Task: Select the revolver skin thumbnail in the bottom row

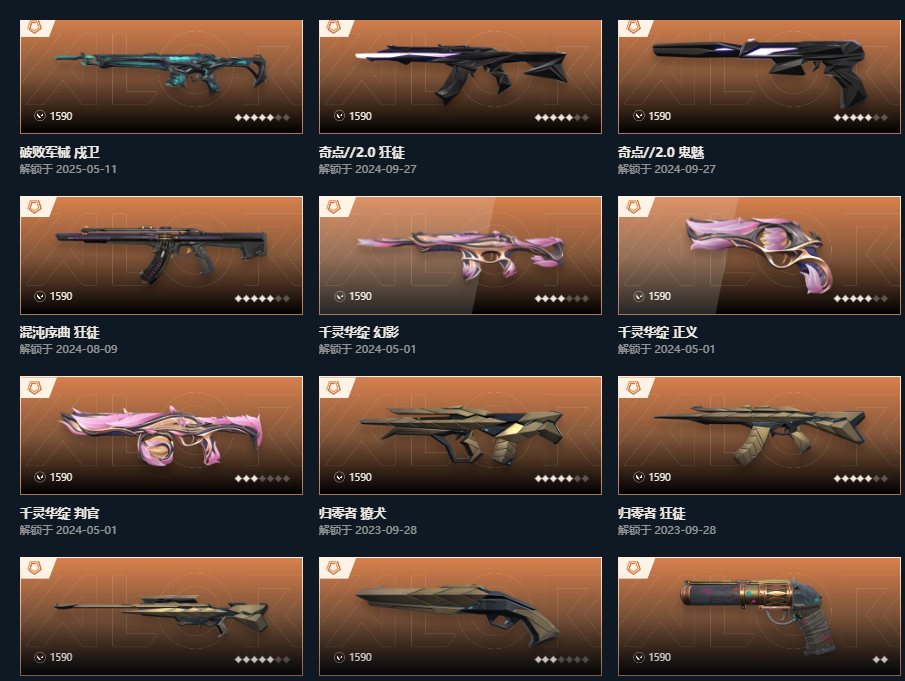Action: (759, 616)
